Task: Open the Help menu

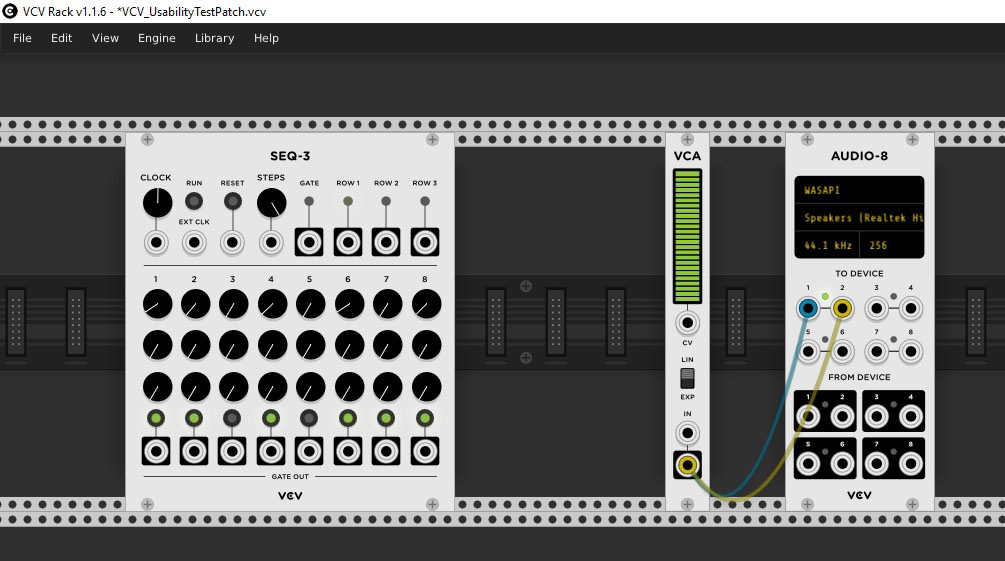Action: [x=266, y=38]
